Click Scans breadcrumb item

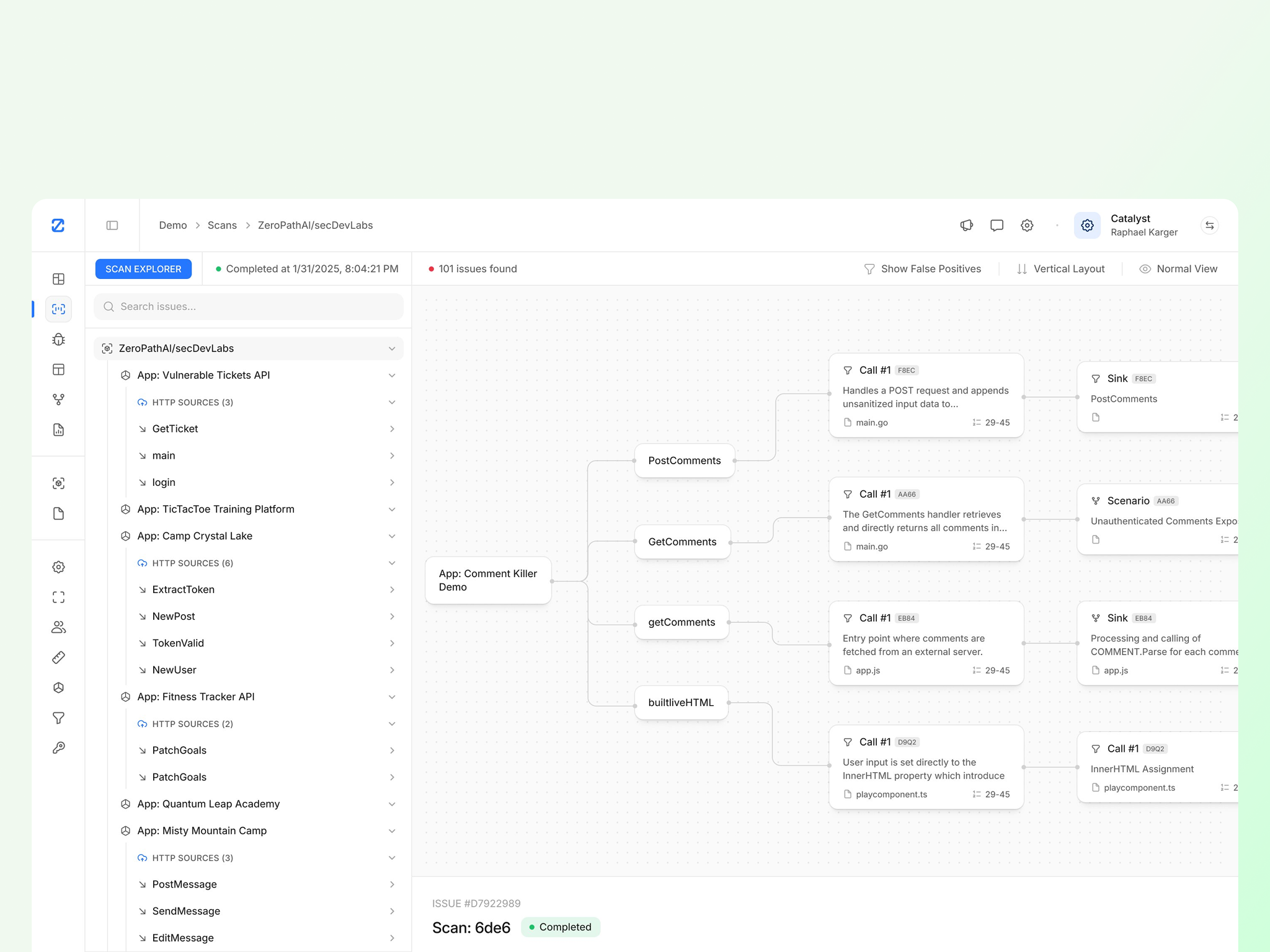(222, 225)
